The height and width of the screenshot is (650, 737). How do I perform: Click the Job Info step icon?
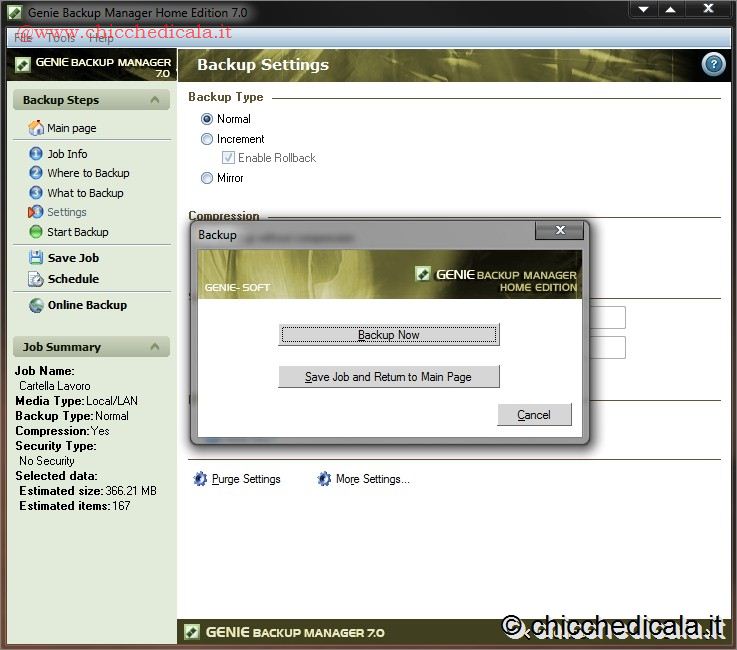(x=36, y=154)
